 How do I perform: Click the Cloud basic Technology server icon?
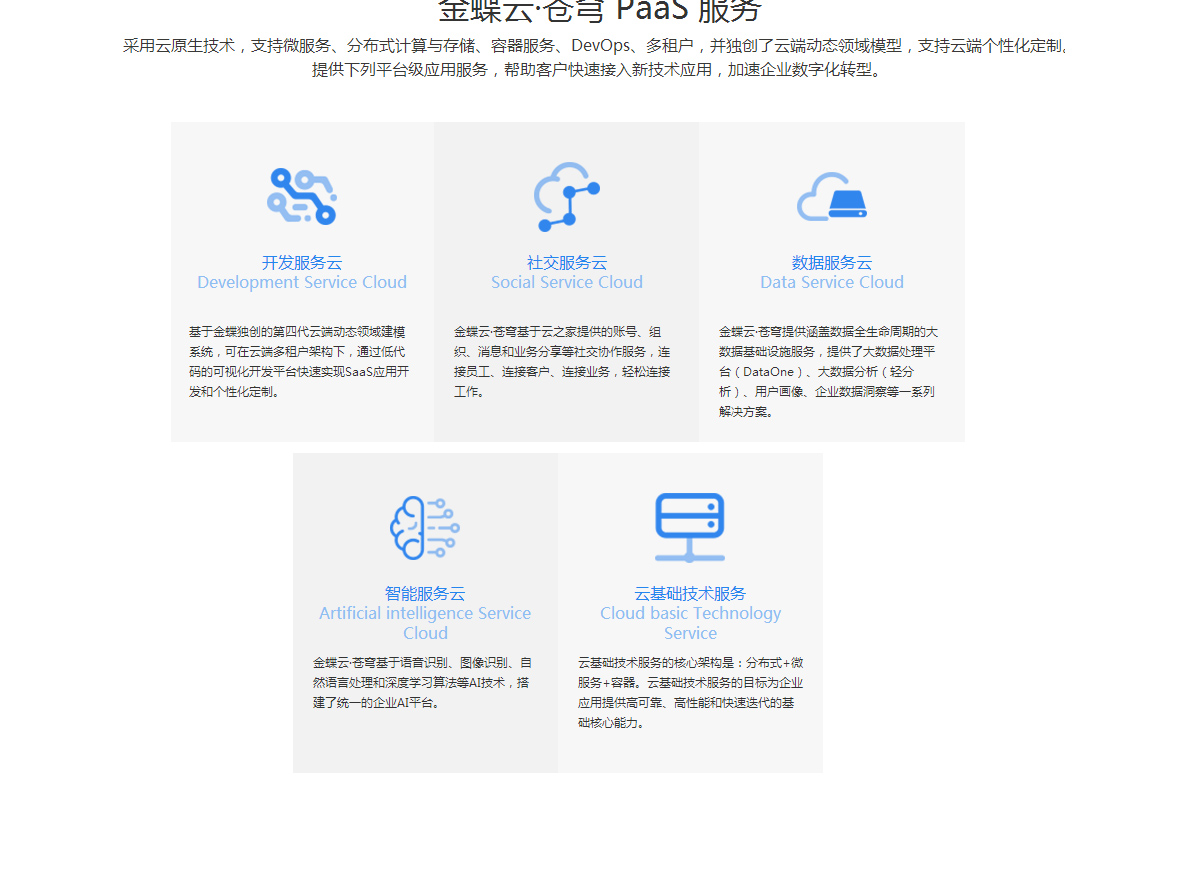[x=690, y=527]
